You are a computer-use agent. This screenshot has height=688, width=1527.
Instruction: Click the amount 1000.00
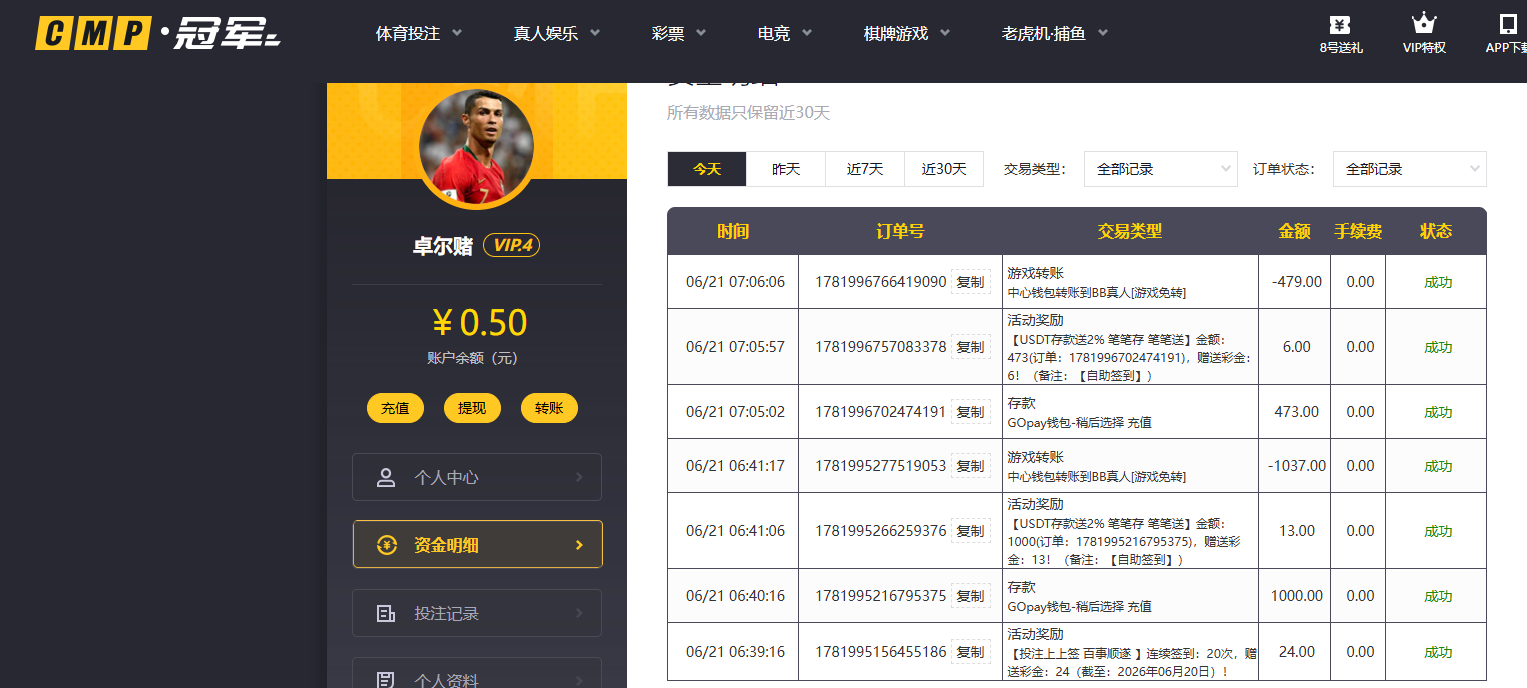[1296, 596]
